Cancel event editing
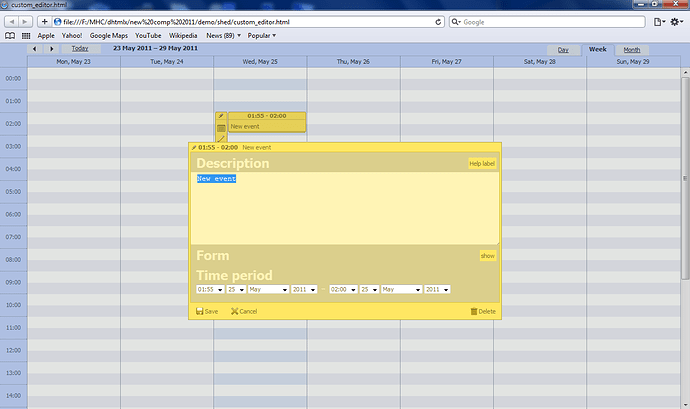690x409 pixels. click(x=244, y=311)
